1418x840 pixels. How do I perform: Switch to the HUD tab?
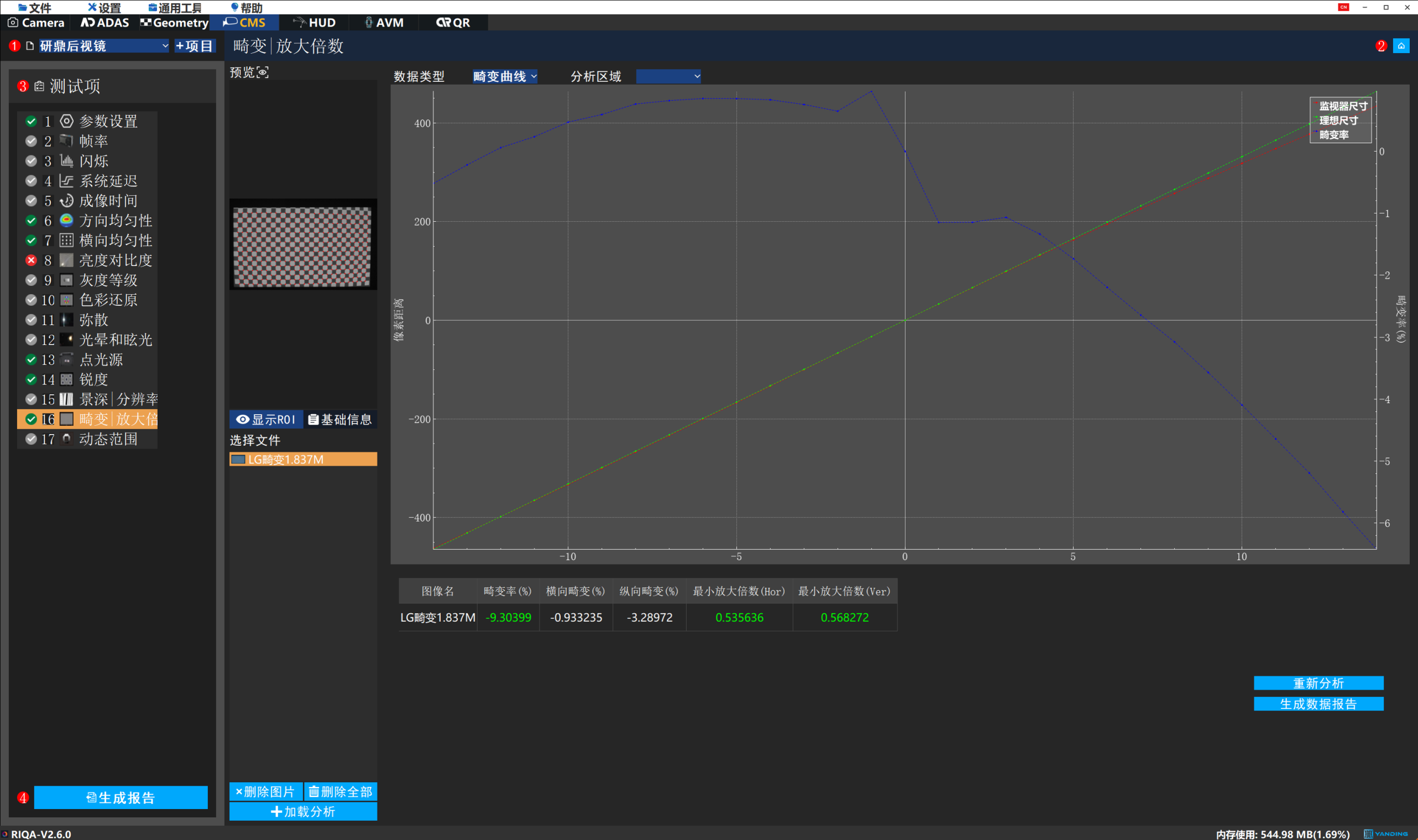click(x=315, y=23)
